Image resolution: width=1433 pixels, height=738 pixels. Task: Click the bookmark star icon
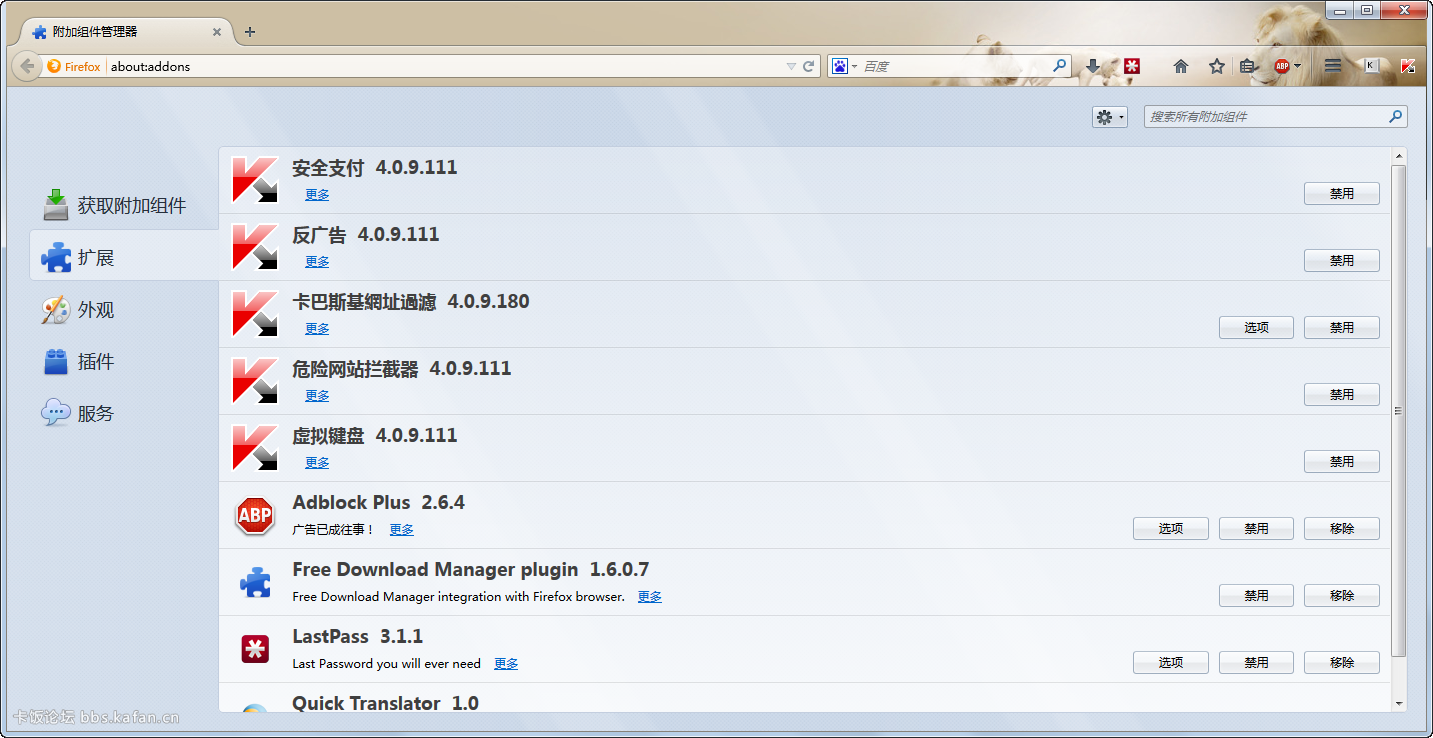[x=1217, y=66]
